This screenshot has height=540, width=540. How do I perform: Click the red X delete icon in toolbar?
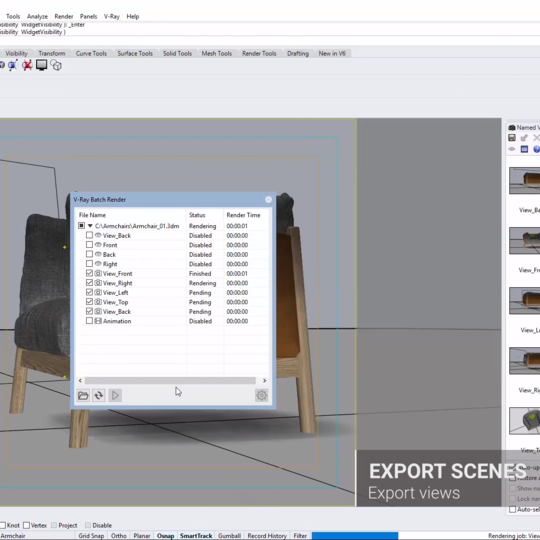click(x=27, y=65)
